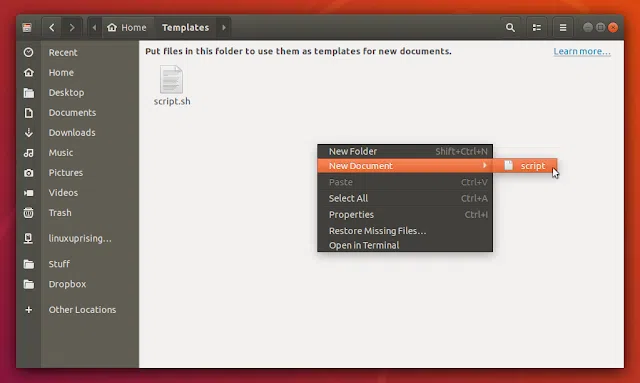
Task: Click the Pictures camera icon in sidebar
Action: click(29, 173)
